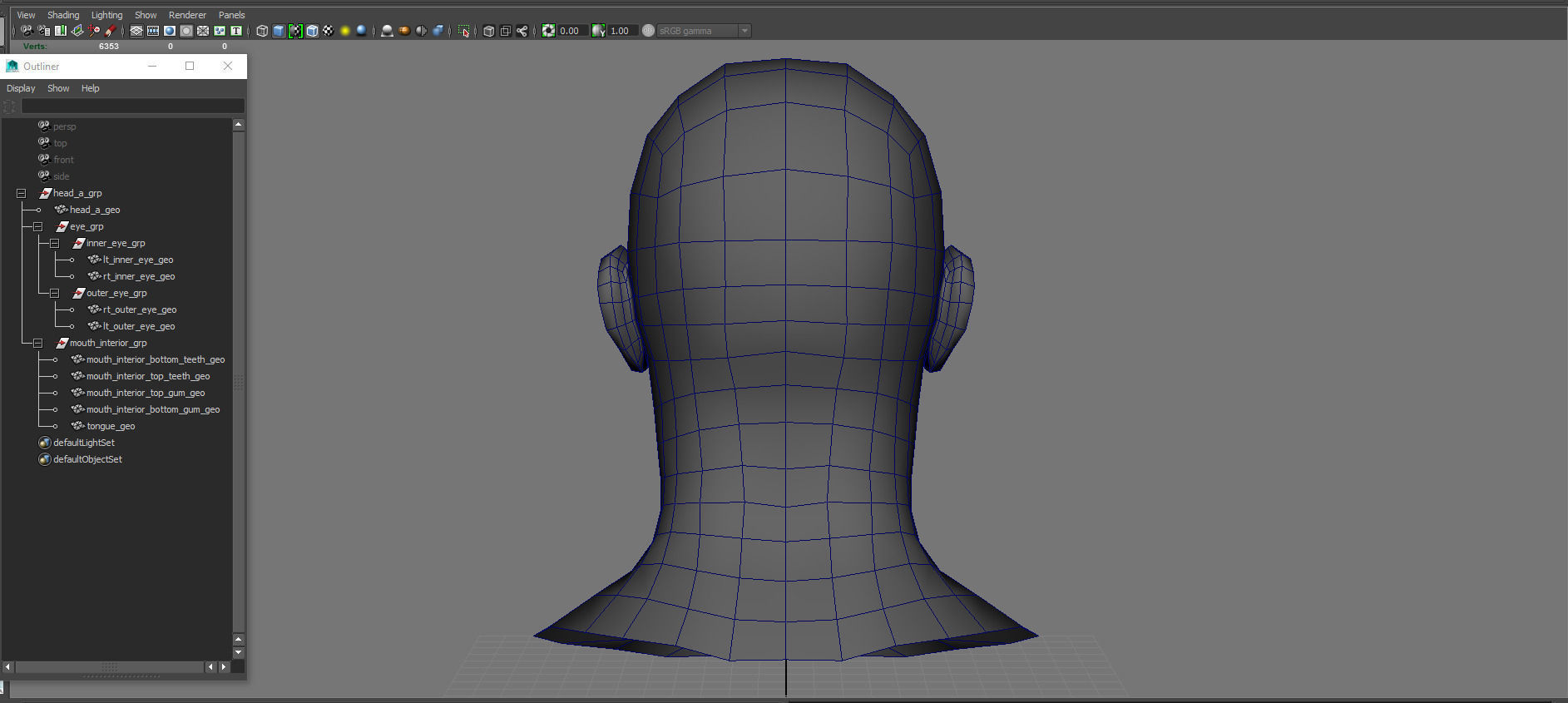Click the Outliner scroll up arrow
The height and width of the screenshot is (703, 1568).
tap(239, 125)
